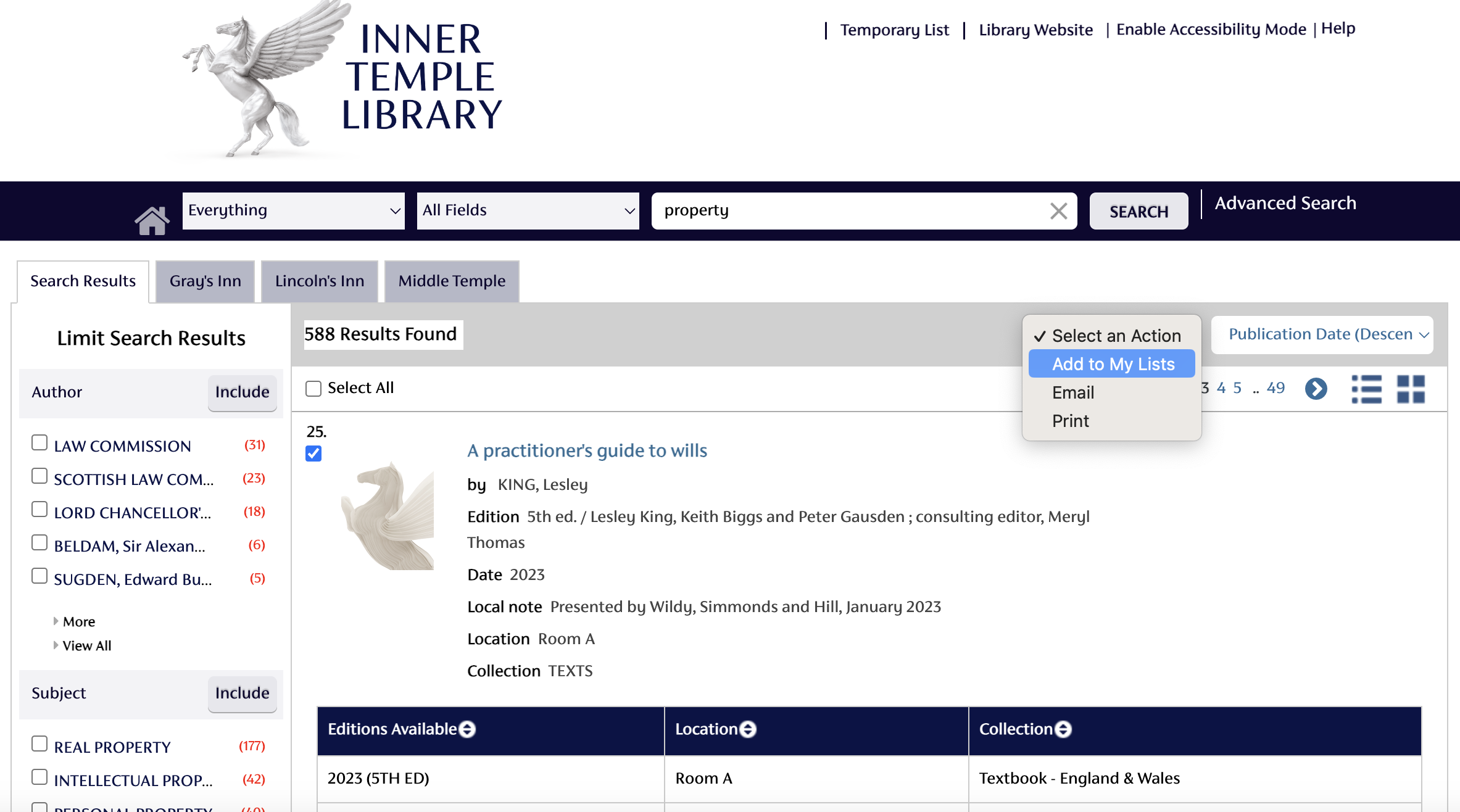This screenshot has height=812, width=1460.
Task: Choose Select an Action option
Action: (1112, 336)
